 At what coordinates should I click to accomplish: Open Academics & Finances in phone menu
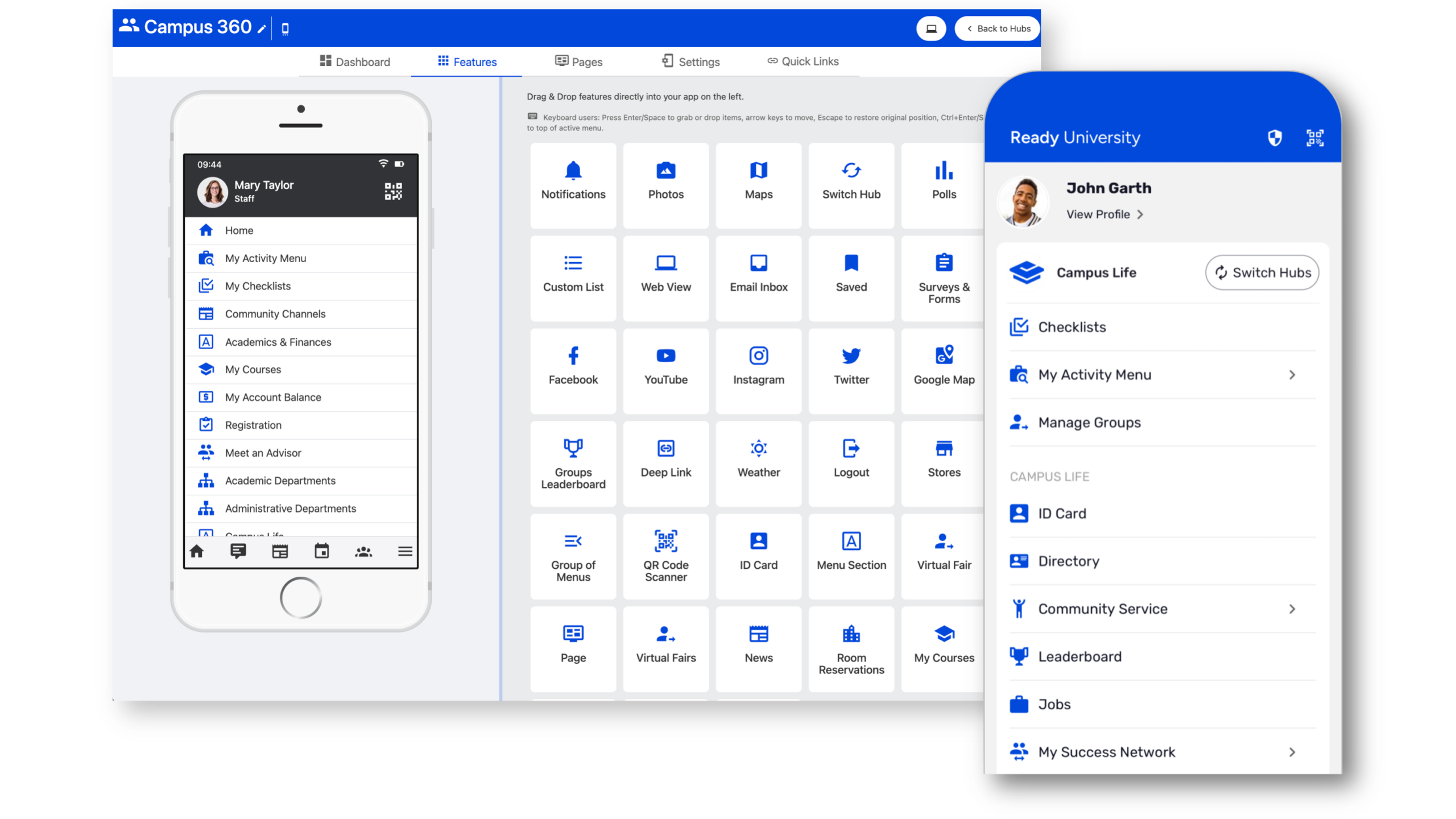(x=301, y=342)
